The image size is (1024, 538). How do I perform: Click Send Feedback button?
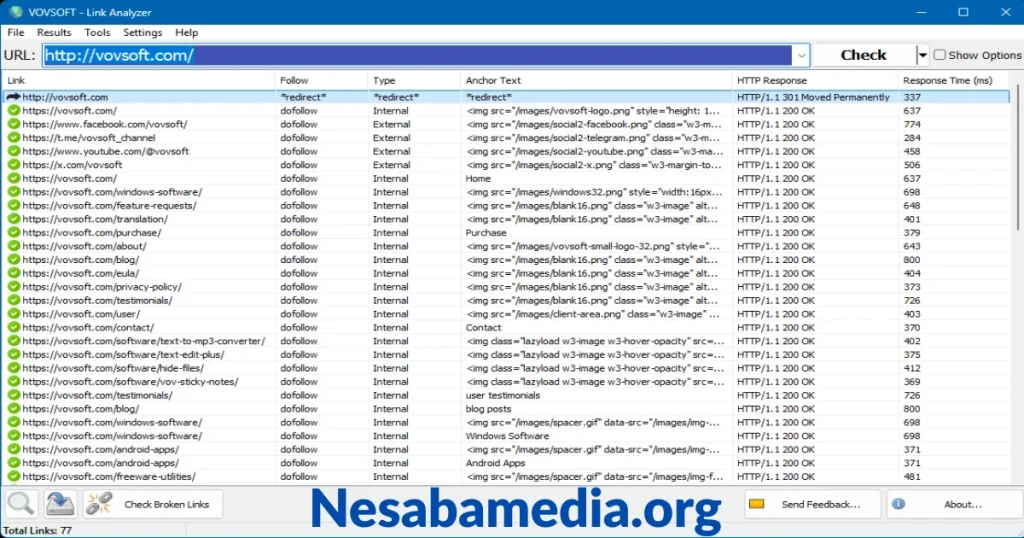click(812, 504)
